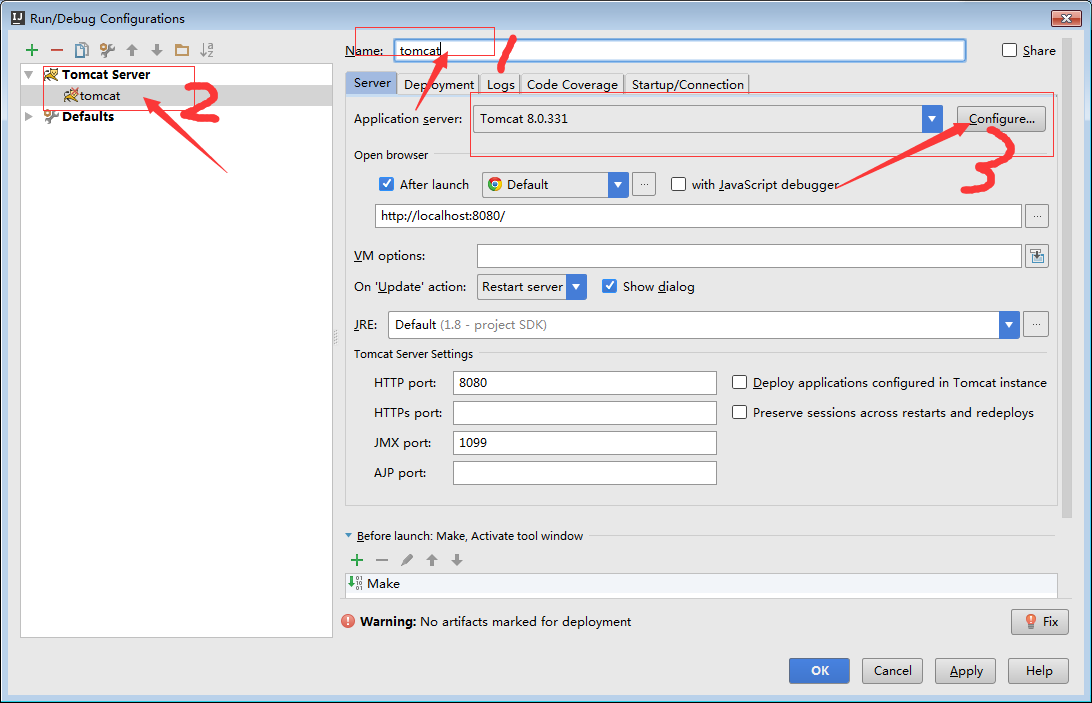This screenshot has height=703, width=1092.
Task: Switch to the Deployment tab
Action: coord(439,84)
